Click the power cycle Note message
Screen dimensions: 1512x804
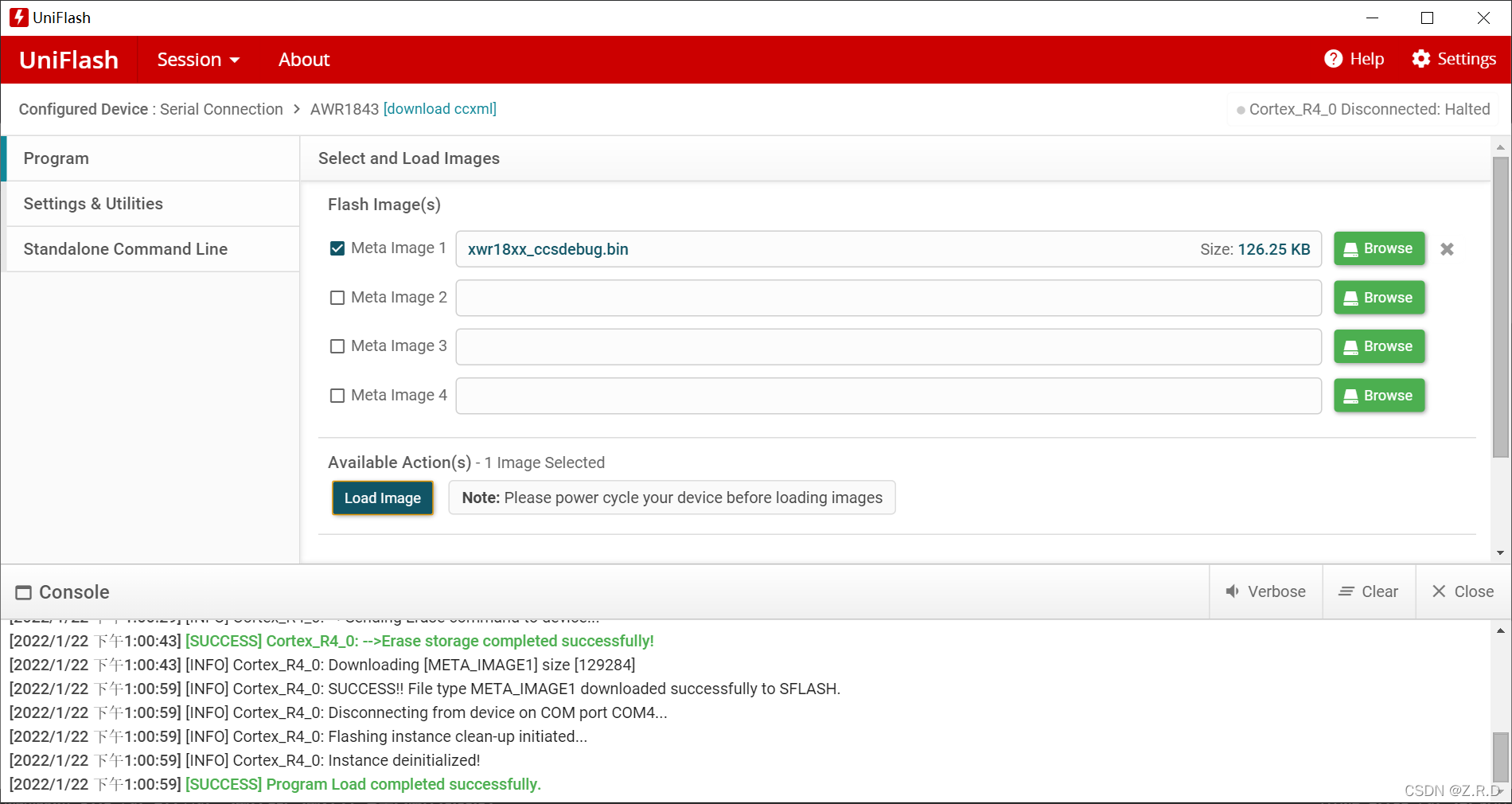pyautogui.click(x=672, y=498)
